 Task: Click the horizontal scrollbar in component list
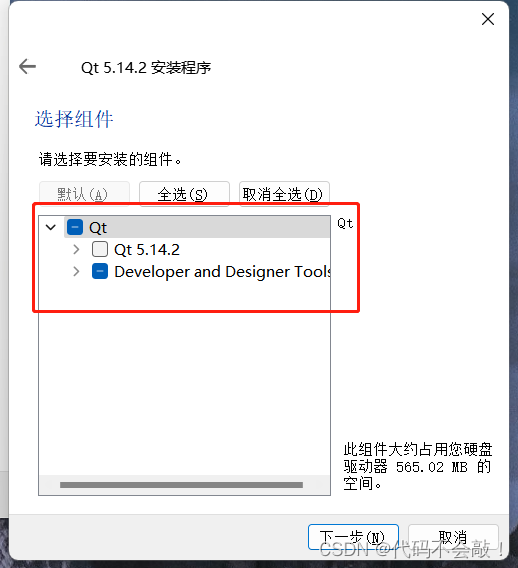(x=181, y=485)
